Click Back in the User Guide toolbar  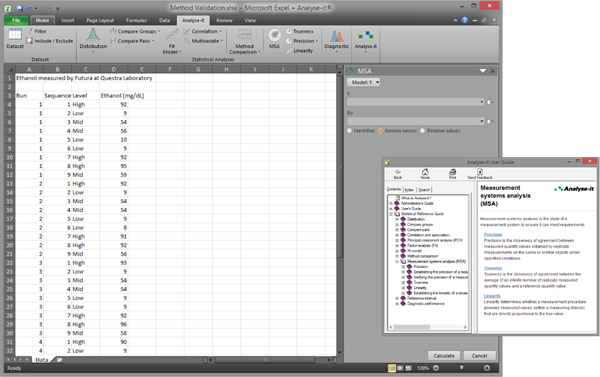click(398, 174)
